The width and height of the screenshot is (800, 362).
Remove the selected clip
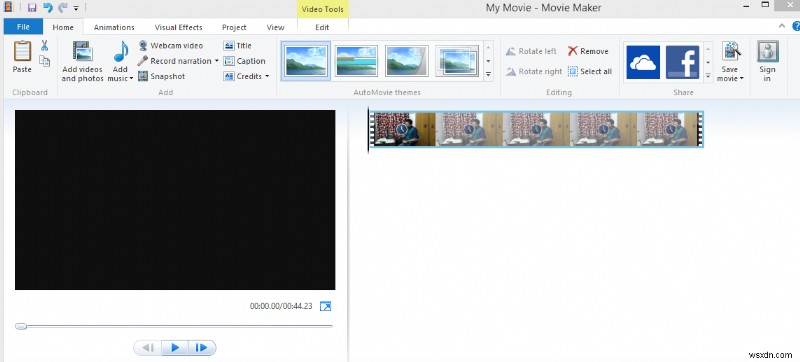[x=588, y=51]
